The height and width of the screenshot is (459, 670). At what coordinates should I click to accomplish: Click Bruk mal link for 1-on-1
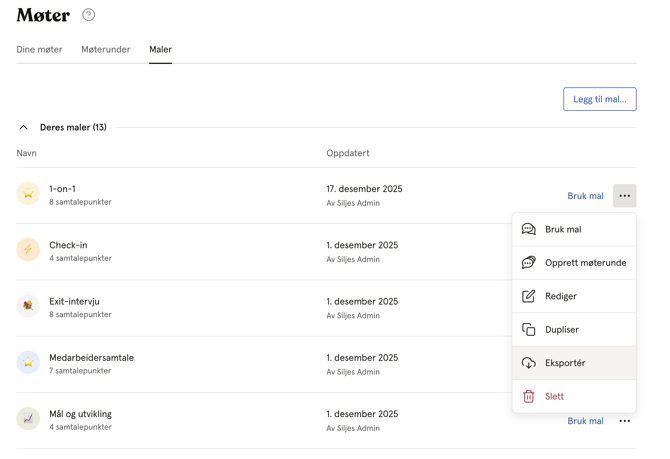click(x=585, y=196)
